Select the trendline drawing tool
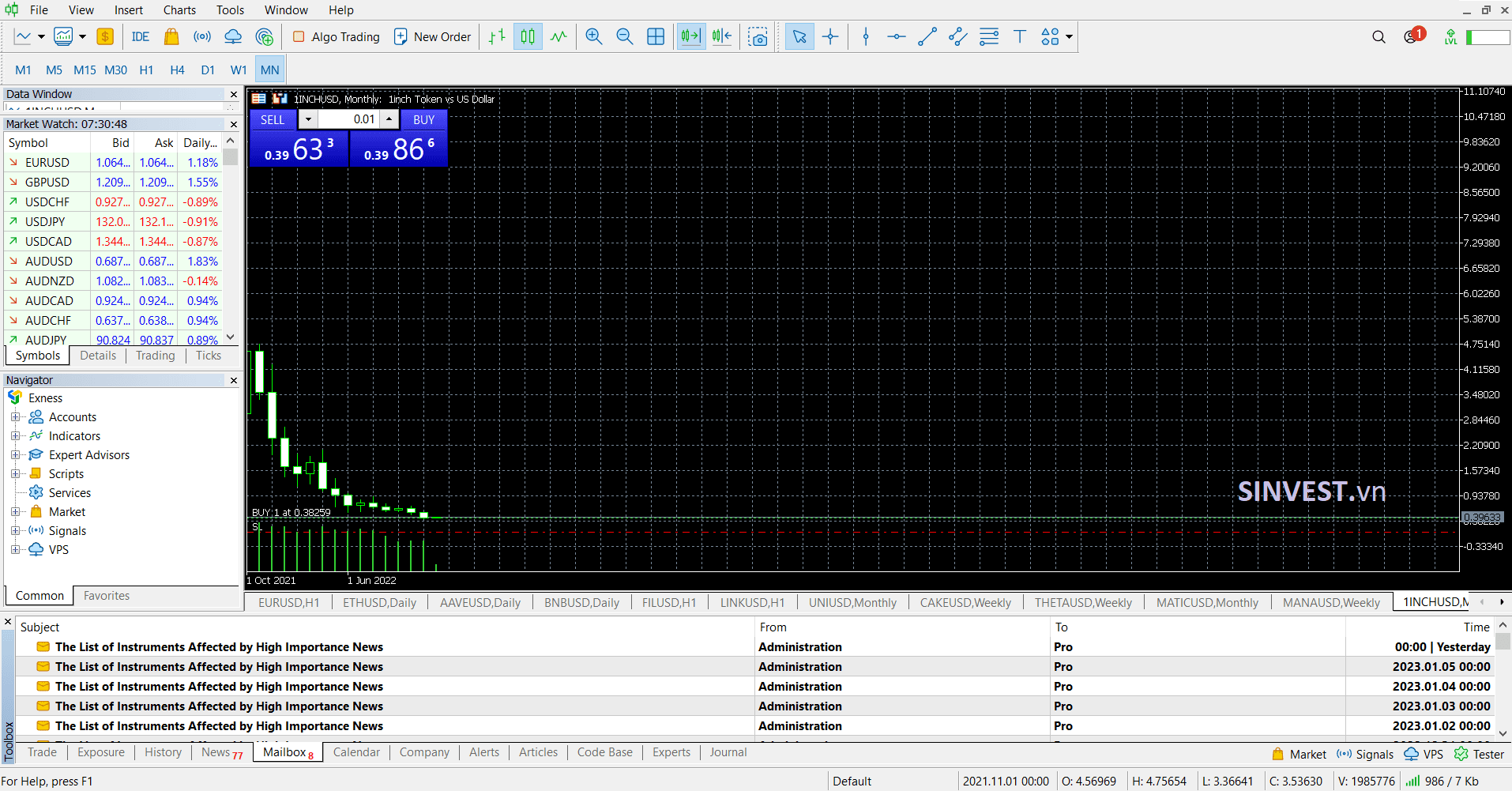Image resolution: width=1512 pixels, height=791 pixels. 927,36
